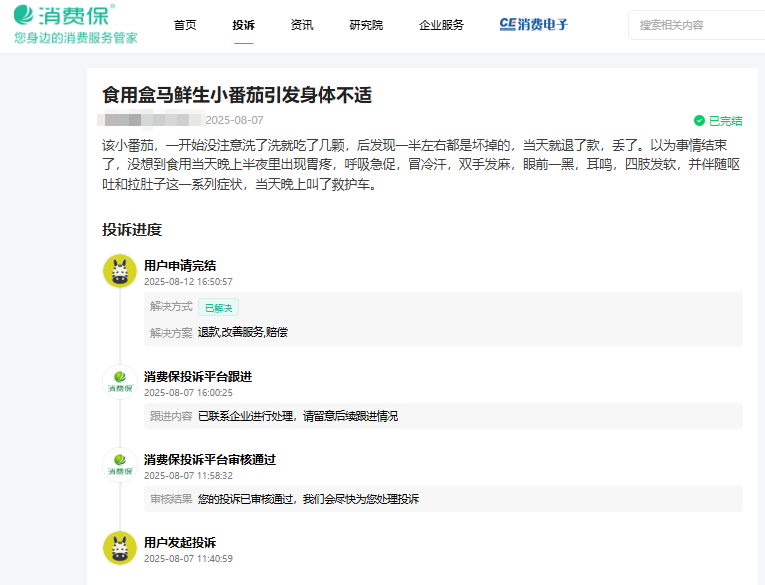Click the 已完结 status label
The width and height of the screenshot is (765, 585).
(x=725, y=121)
